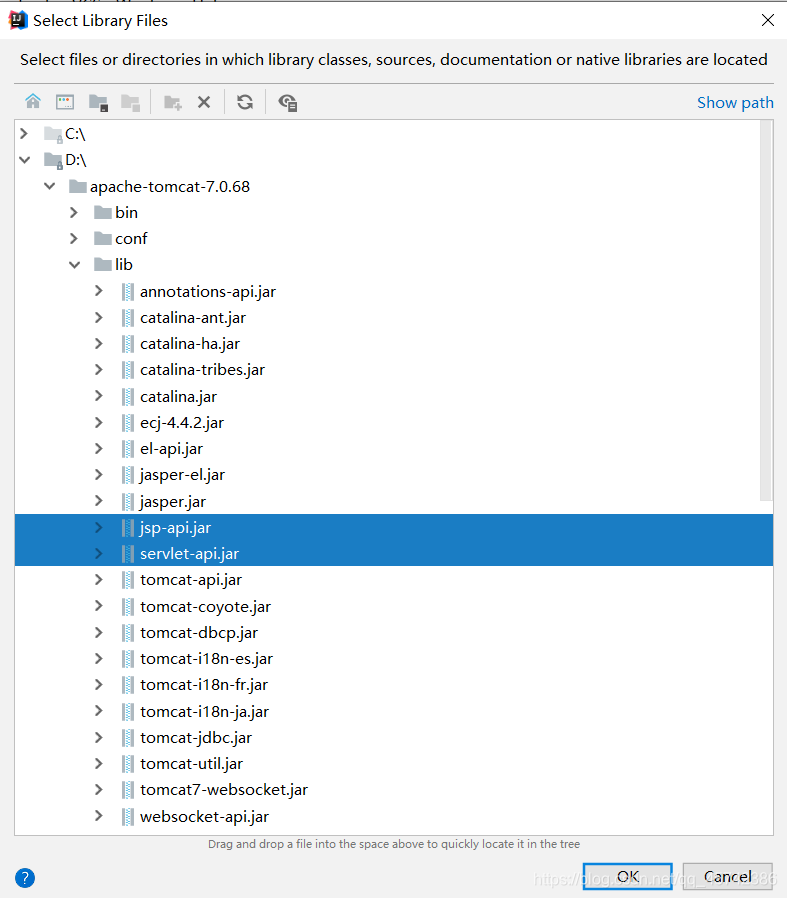The image size is (787, 898).
Task: Select tomcat-jdbc.jar file name
Action: point(196,738)
